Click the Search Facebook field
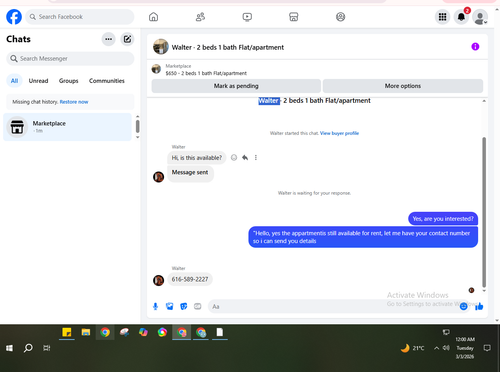 tap(80, 17)
